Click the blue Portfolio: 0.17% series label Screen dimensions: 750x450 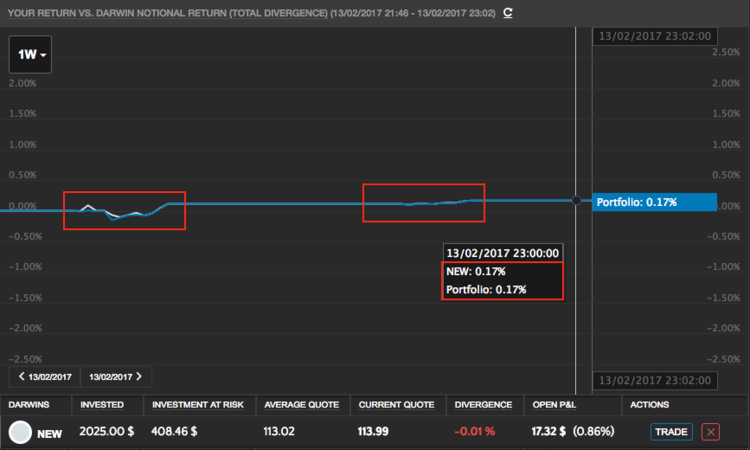coord(654,202)
